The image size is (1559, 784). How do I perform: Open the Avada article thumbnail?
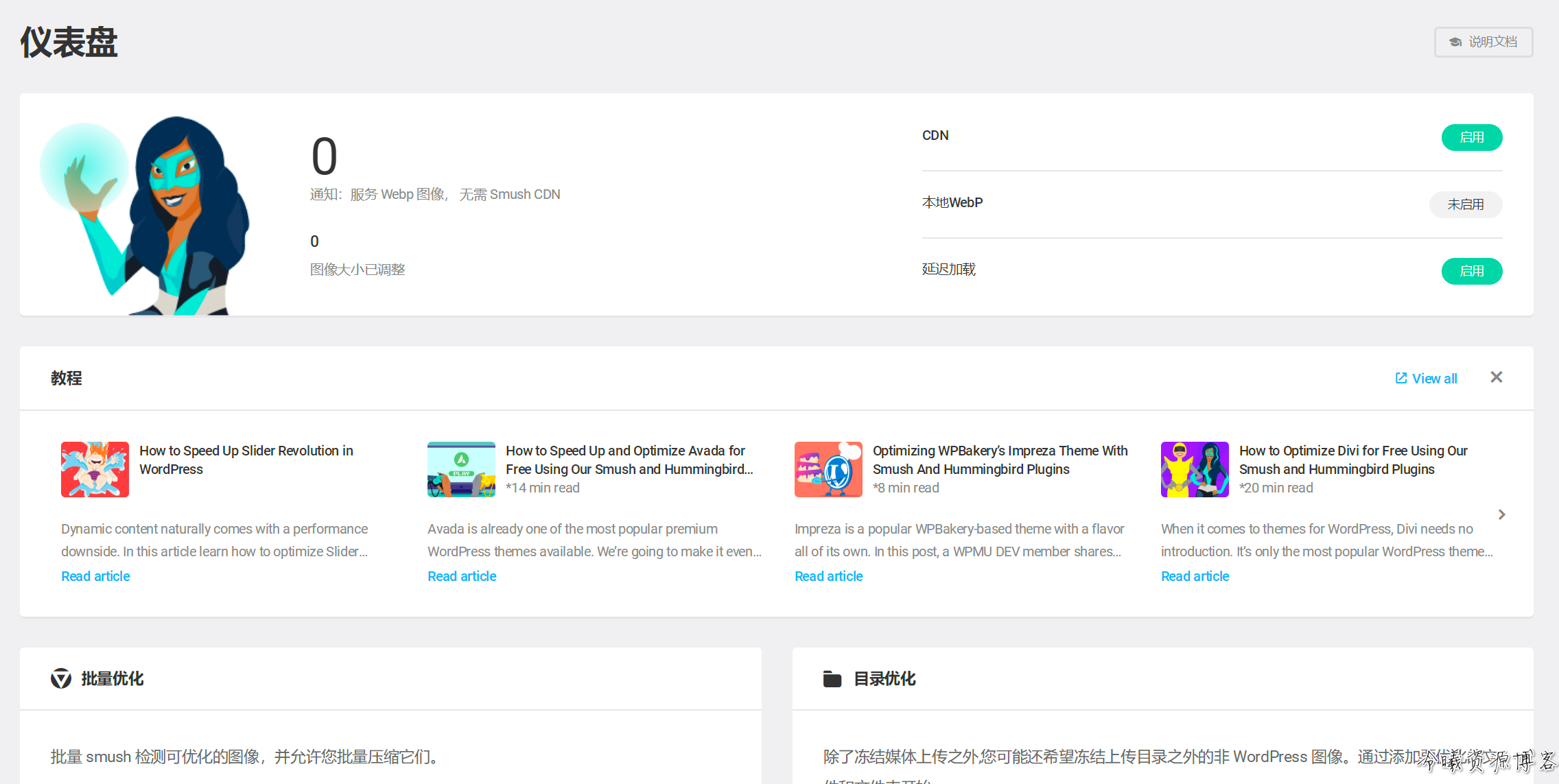pos(461,469)
